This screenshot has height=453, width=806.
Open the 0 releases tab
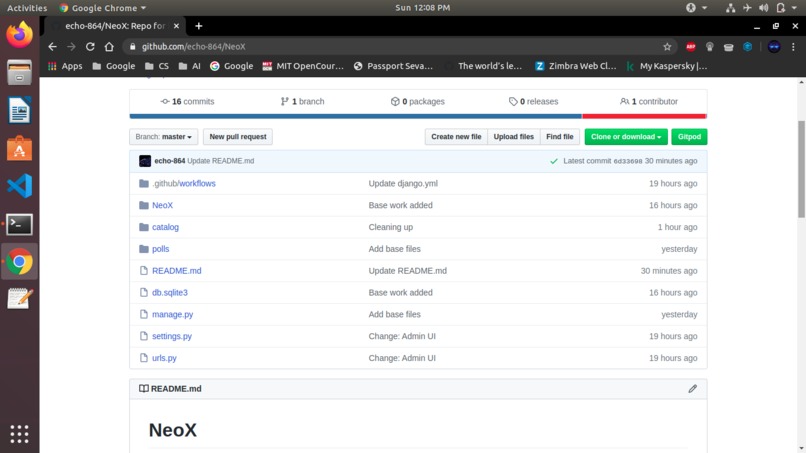533,101
